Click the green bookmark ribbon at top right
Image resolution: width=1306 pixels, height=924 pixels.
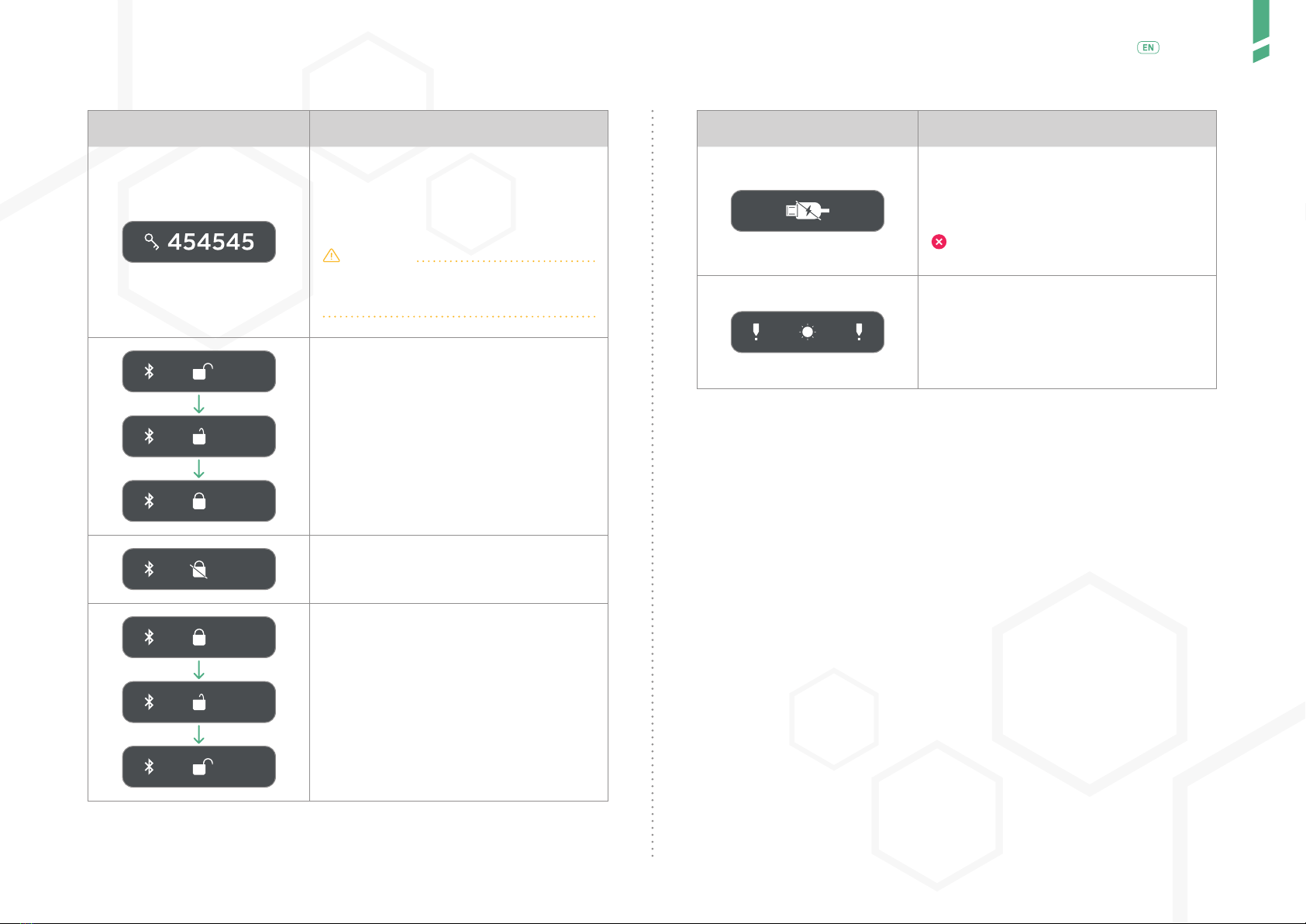[x=1261, y=31]
